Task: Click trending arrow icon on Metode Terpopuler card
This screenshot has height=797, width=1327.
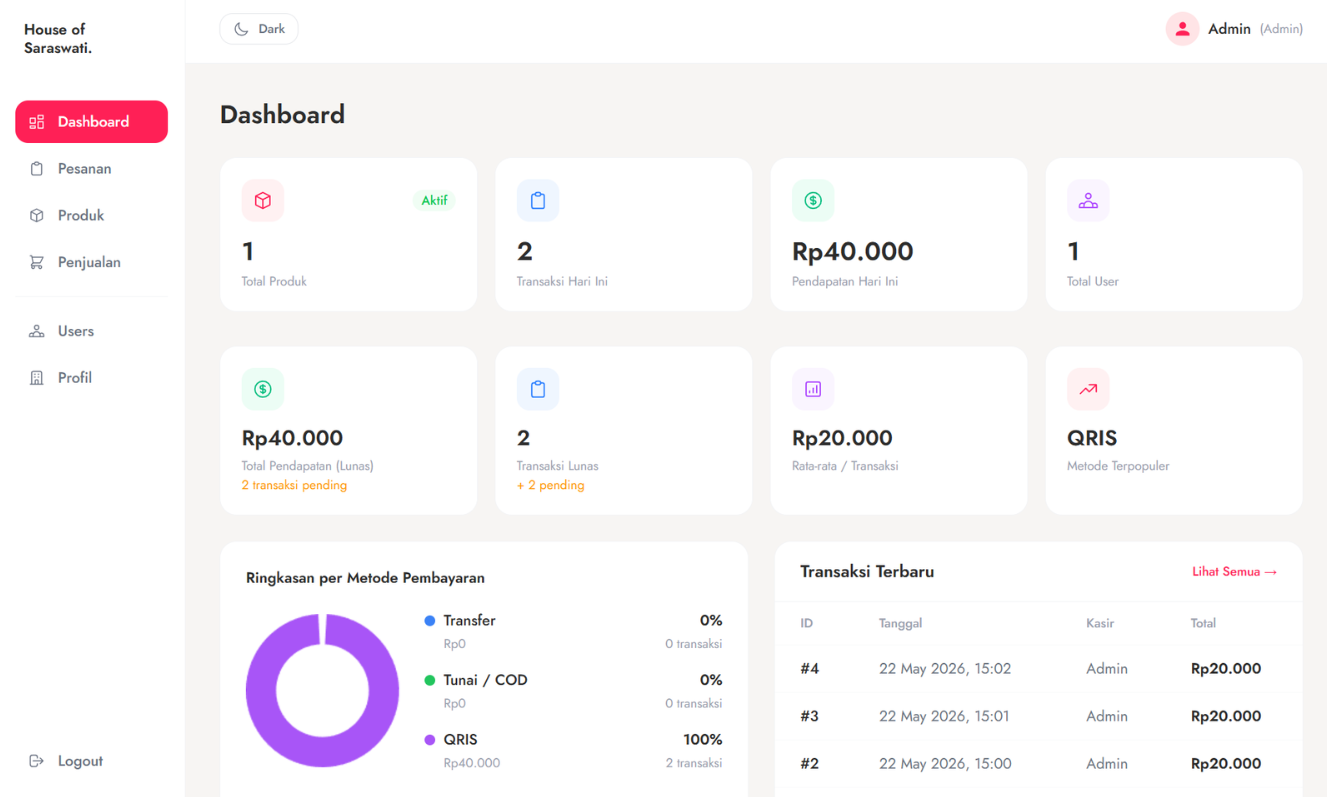Action: [1088, 389]
